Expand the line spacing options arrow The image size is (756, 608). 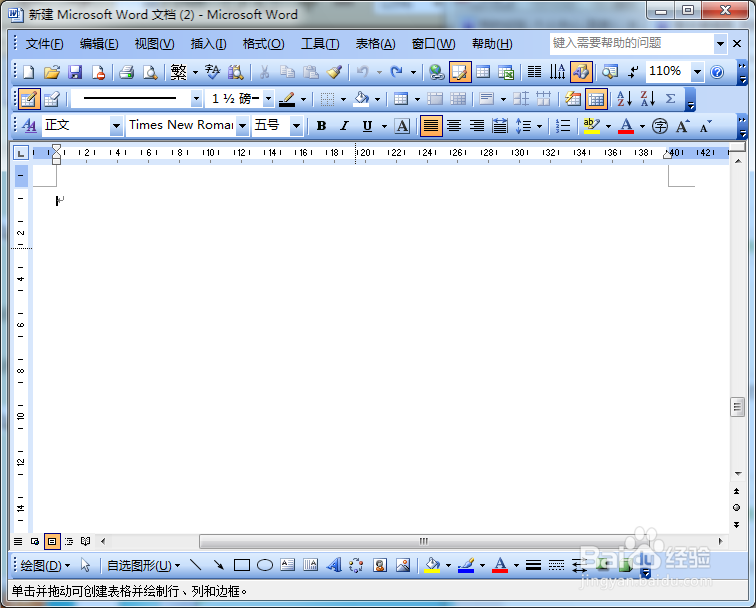click(x=539, y=126)
